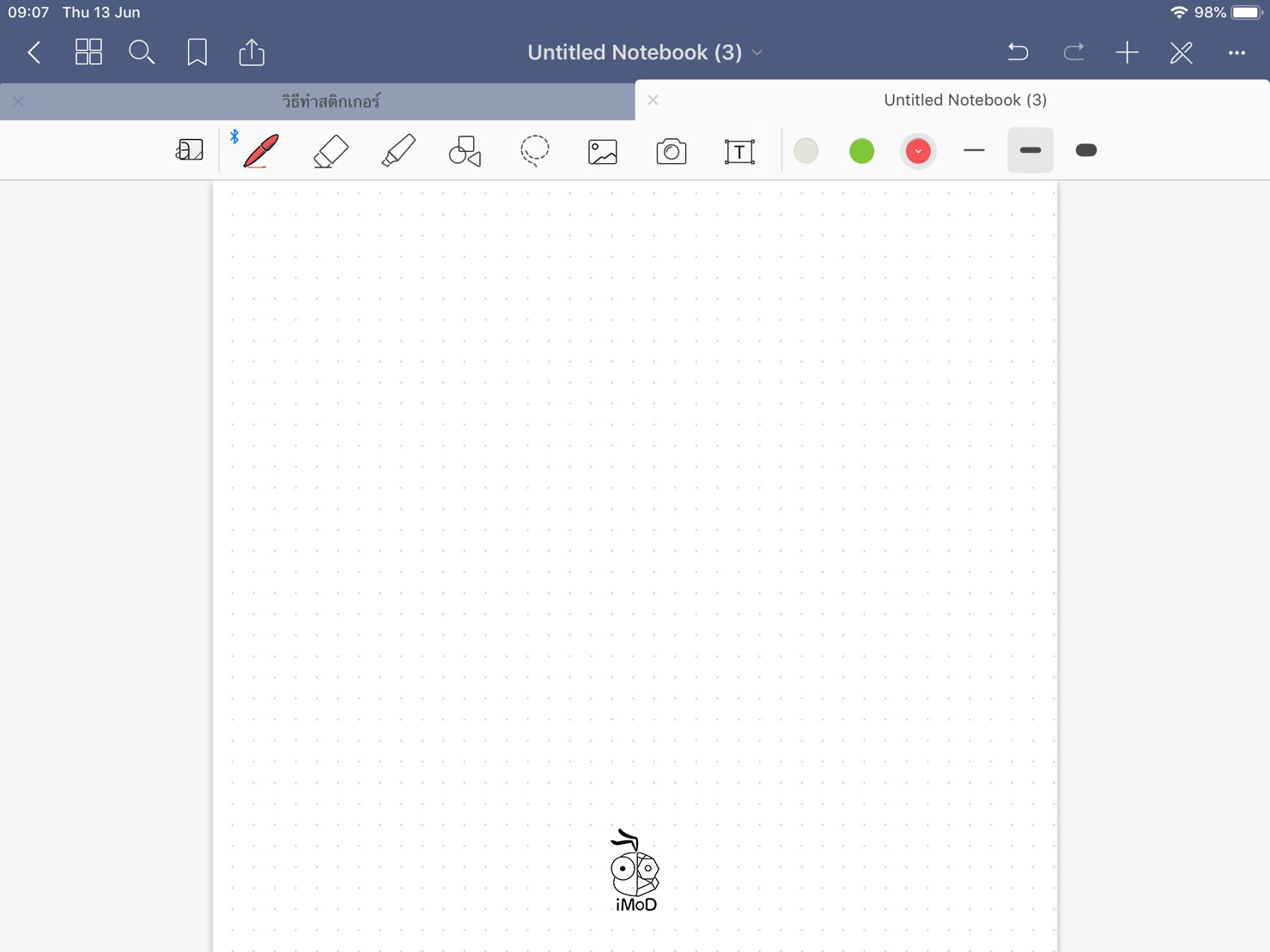Select the Lasso selection tool
This screenshot has height=952, width=1270.
click(534, 151)
